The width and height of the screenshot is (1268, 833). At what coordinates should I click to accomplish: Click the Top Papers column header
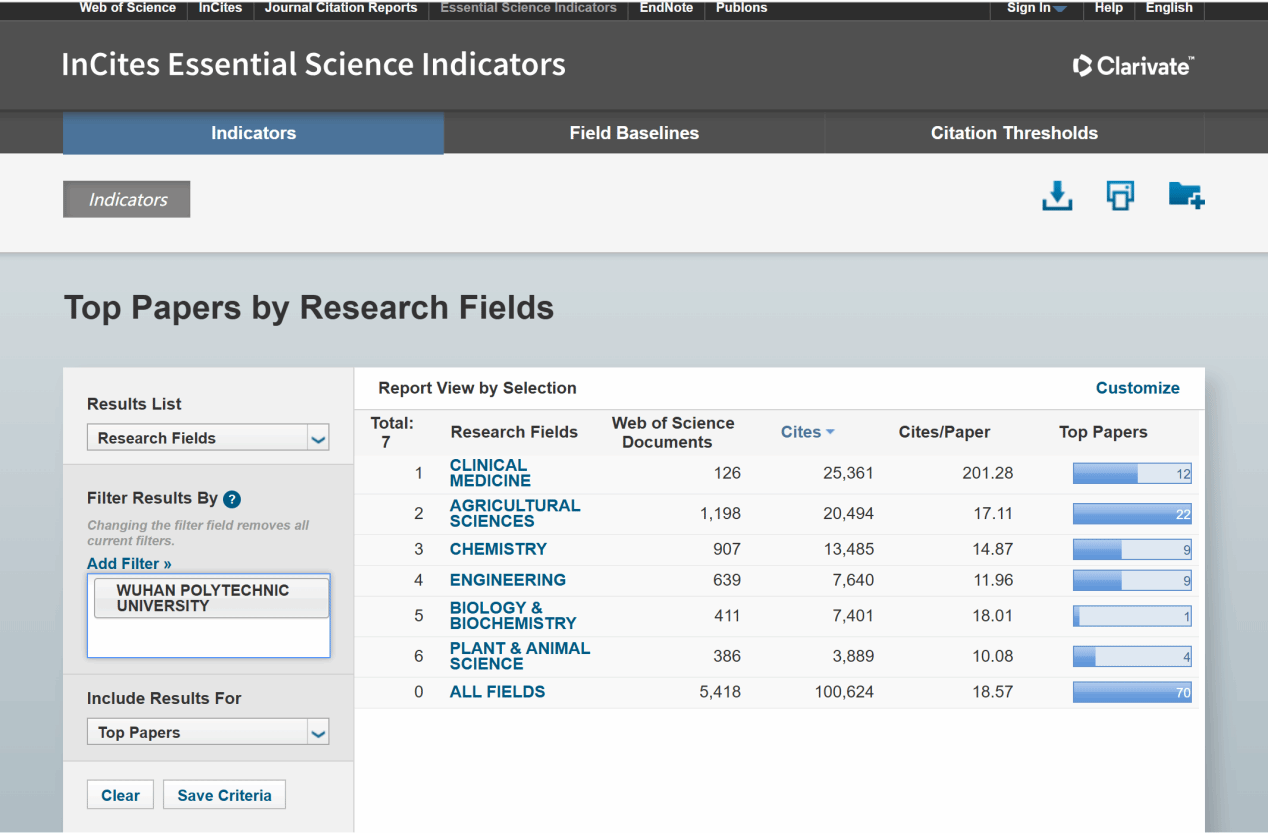pyautogui.click(x=1103, y=432)
